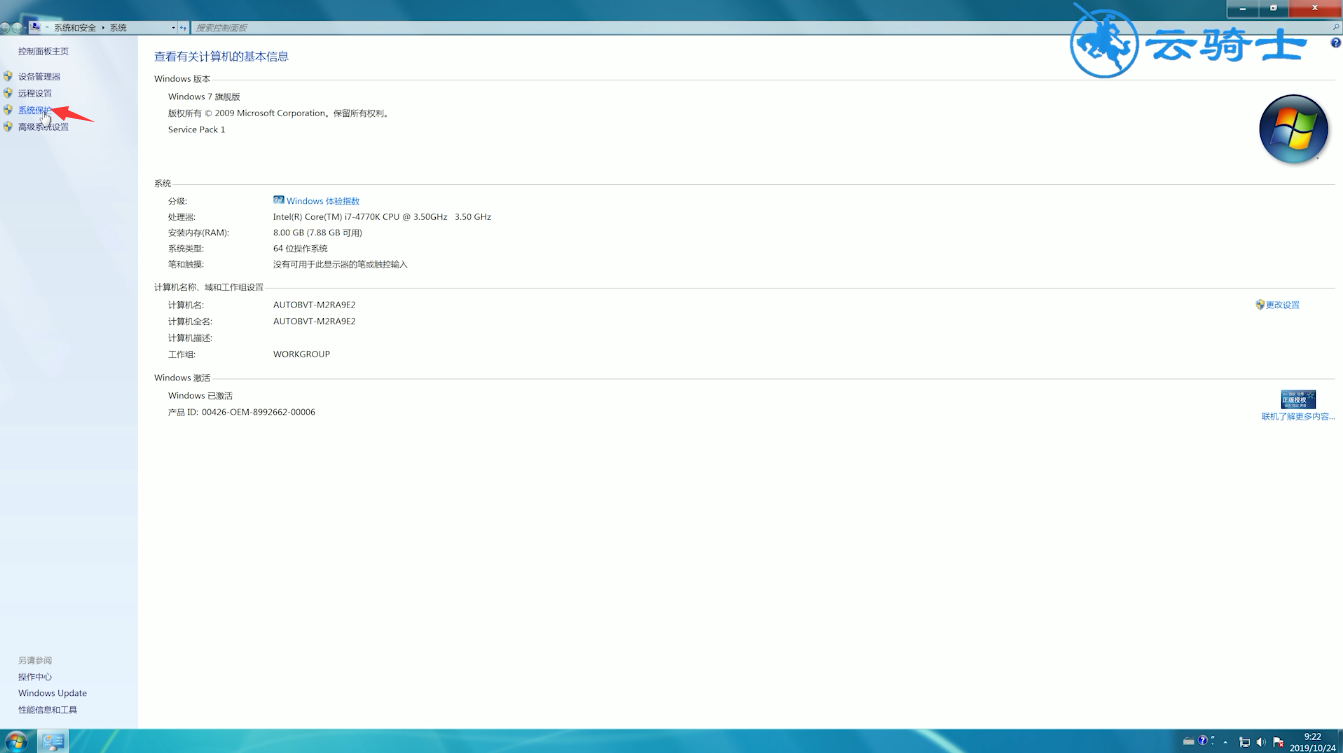The height and width of the screenshot is (753, 1343).
Task: Restore down the System window
Action: 1273,8
